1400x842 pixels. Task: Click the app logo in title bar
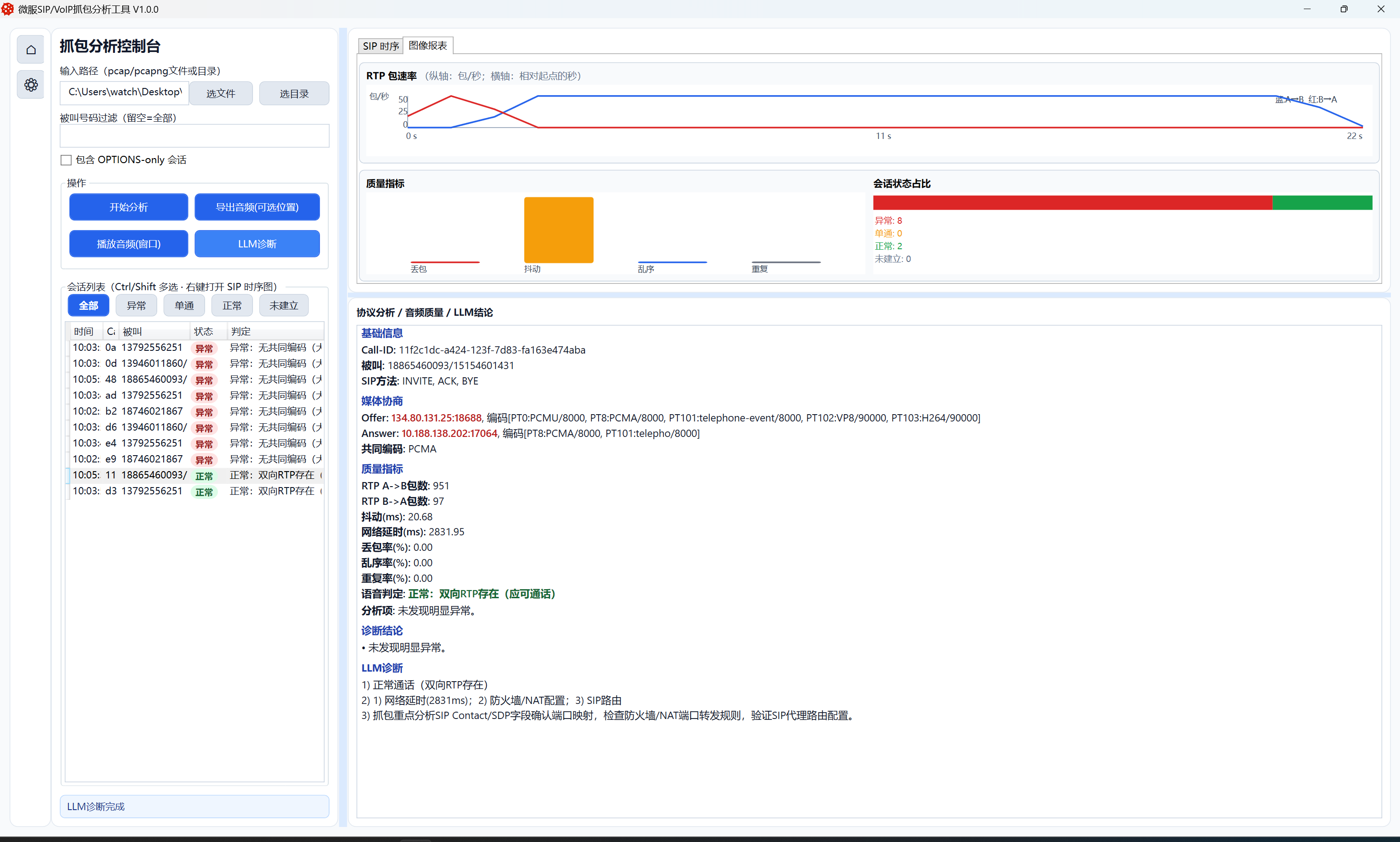tap(7, 9)
